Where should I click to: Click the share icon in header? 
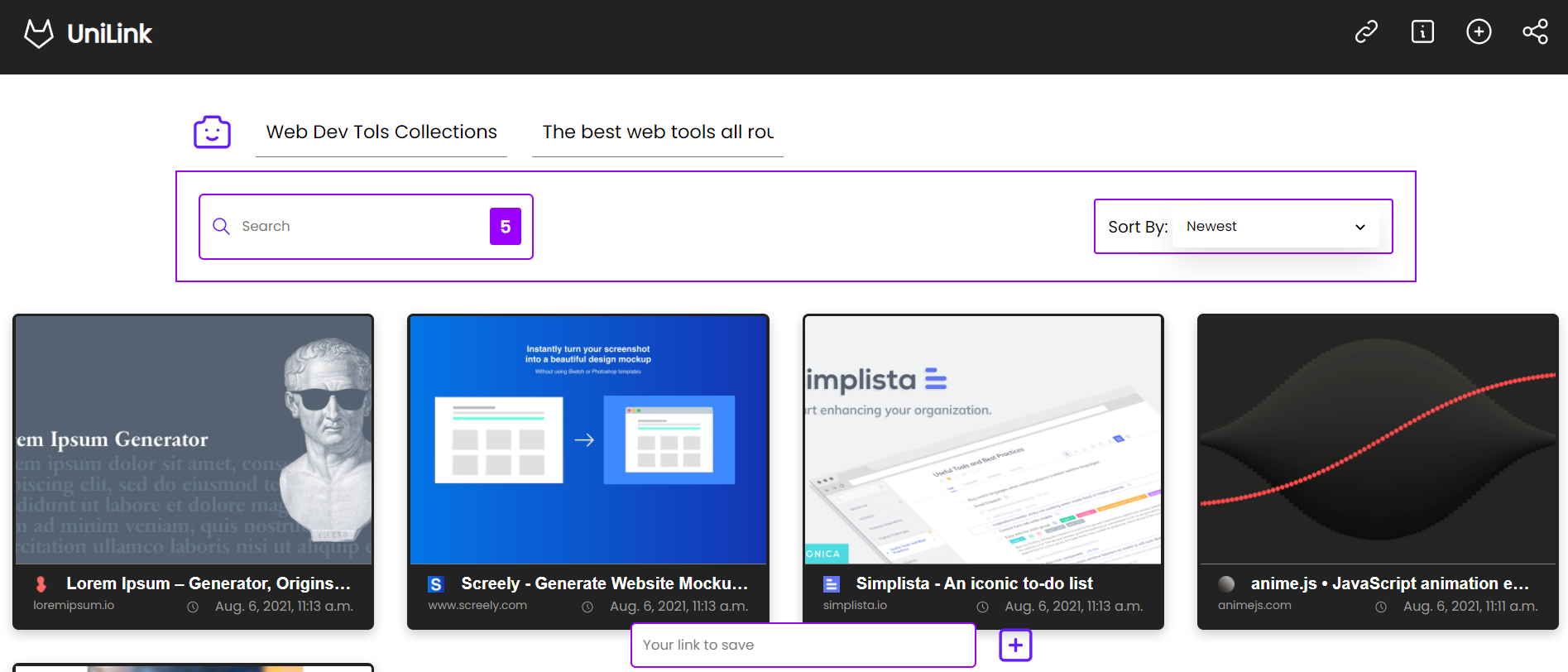[x=1535, y=31]
